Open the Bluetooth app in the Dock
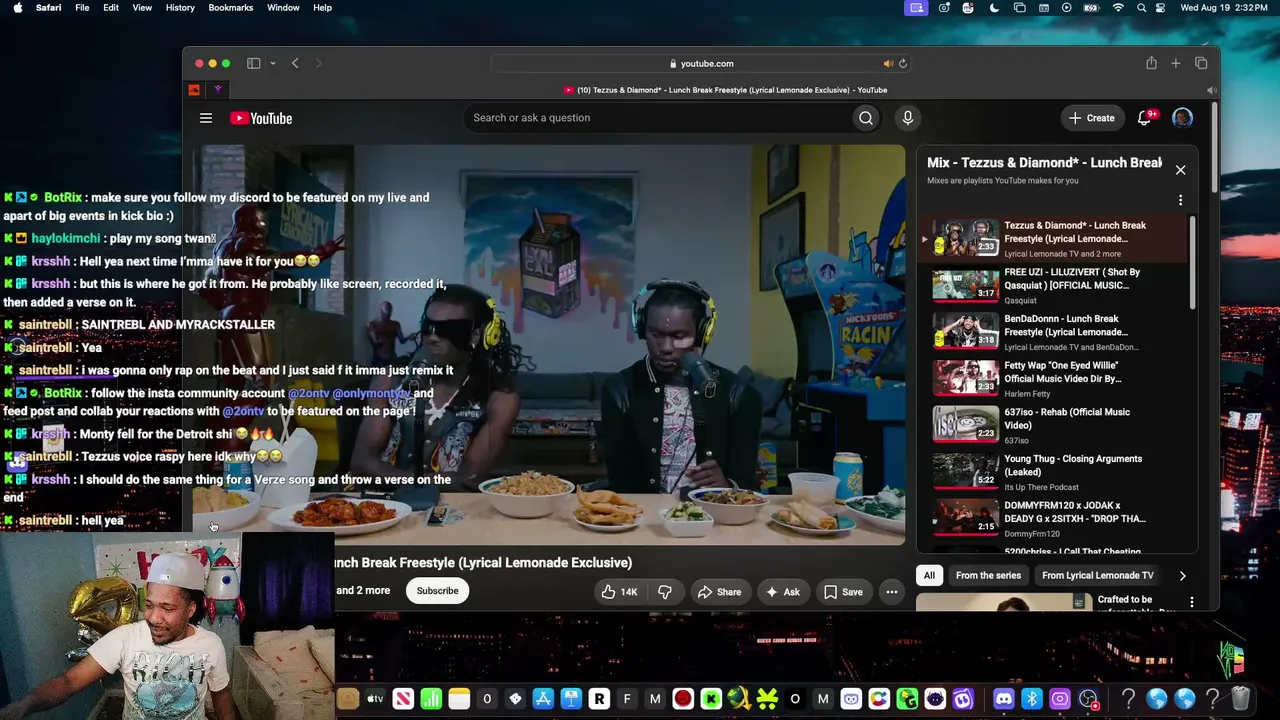 pos(1032,699)
